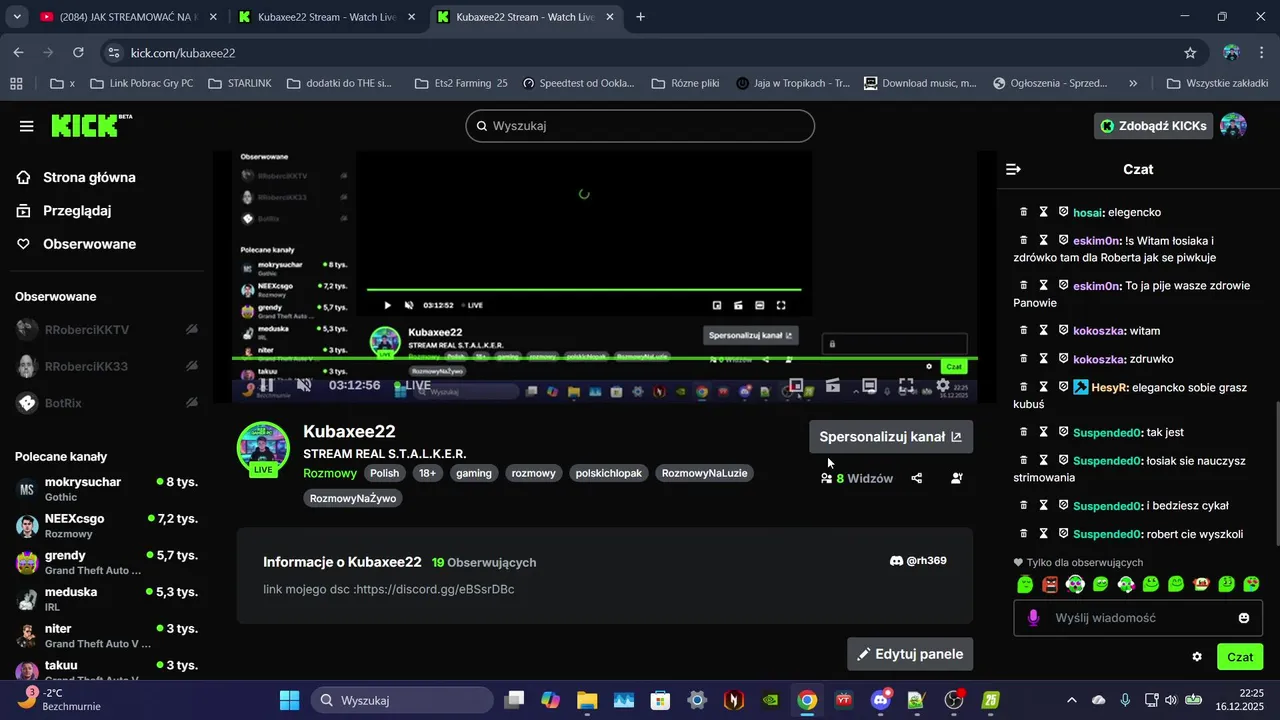Bookmark this page with star icon

(1190, 53)
